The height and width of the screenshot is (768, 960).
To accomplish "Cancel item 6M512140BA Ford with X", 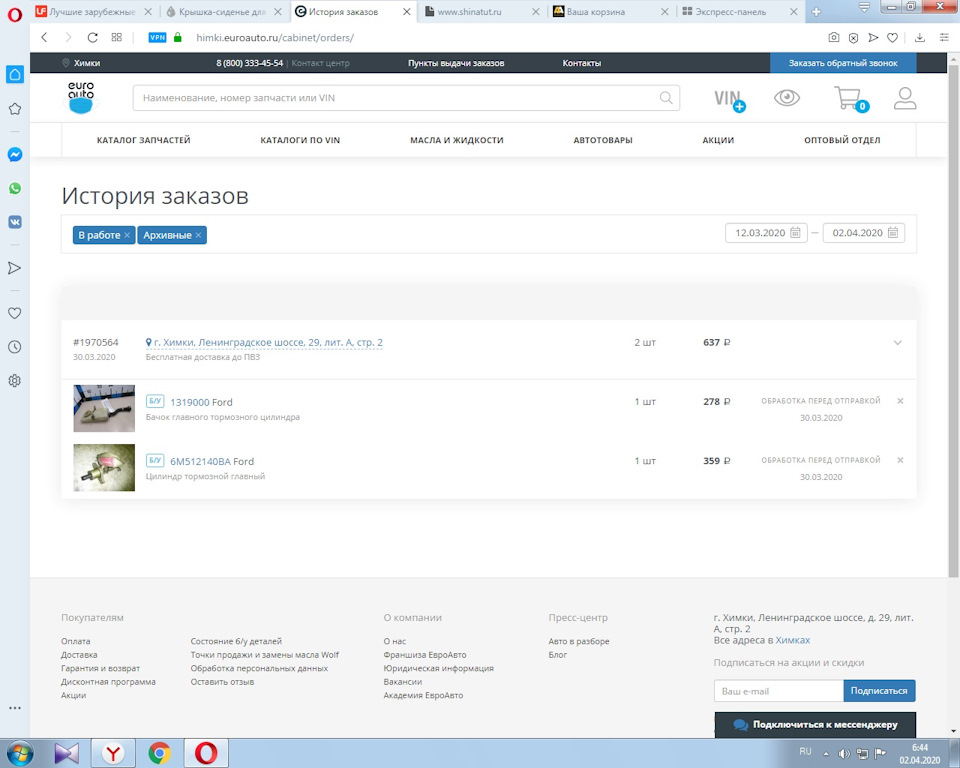I will (900, 460).
